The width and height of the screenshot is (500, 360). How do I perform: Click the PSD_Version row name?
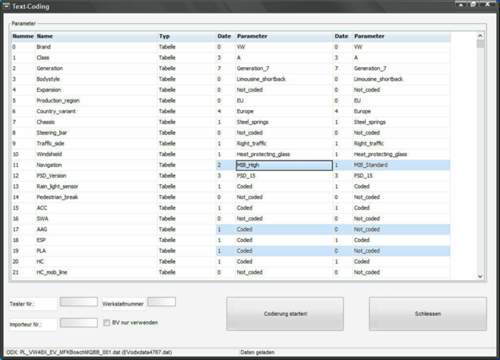coord(51,176)
